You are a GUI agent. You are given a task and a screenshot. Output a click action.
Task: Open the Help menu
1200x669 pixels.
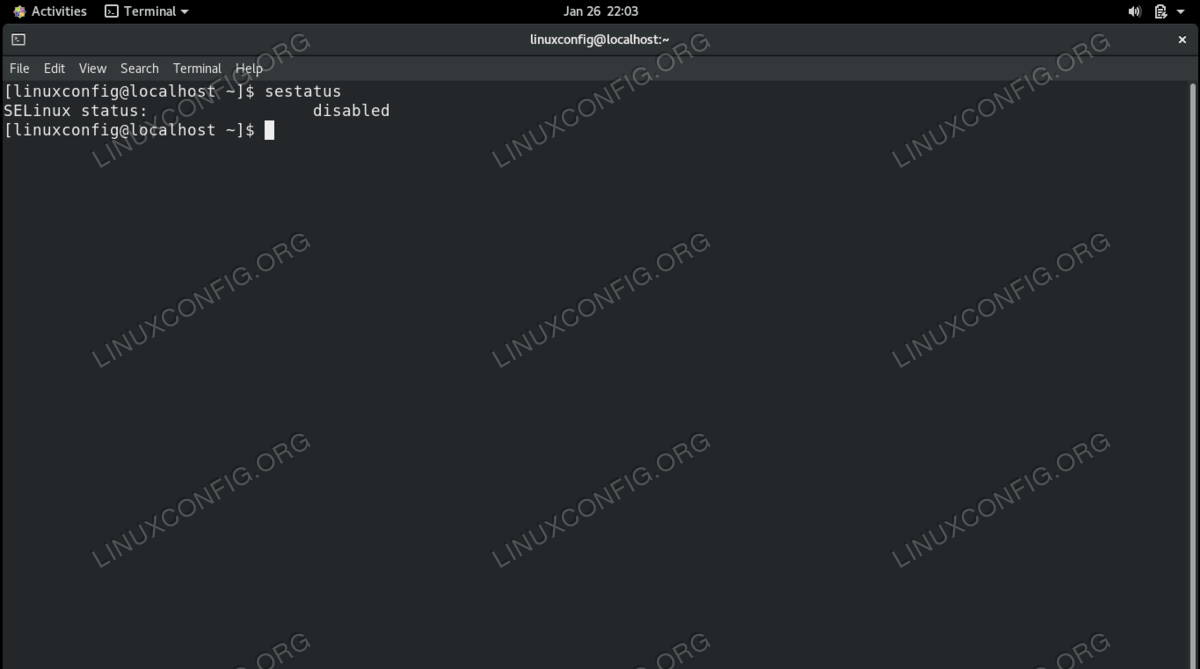(x=249, y=68)
